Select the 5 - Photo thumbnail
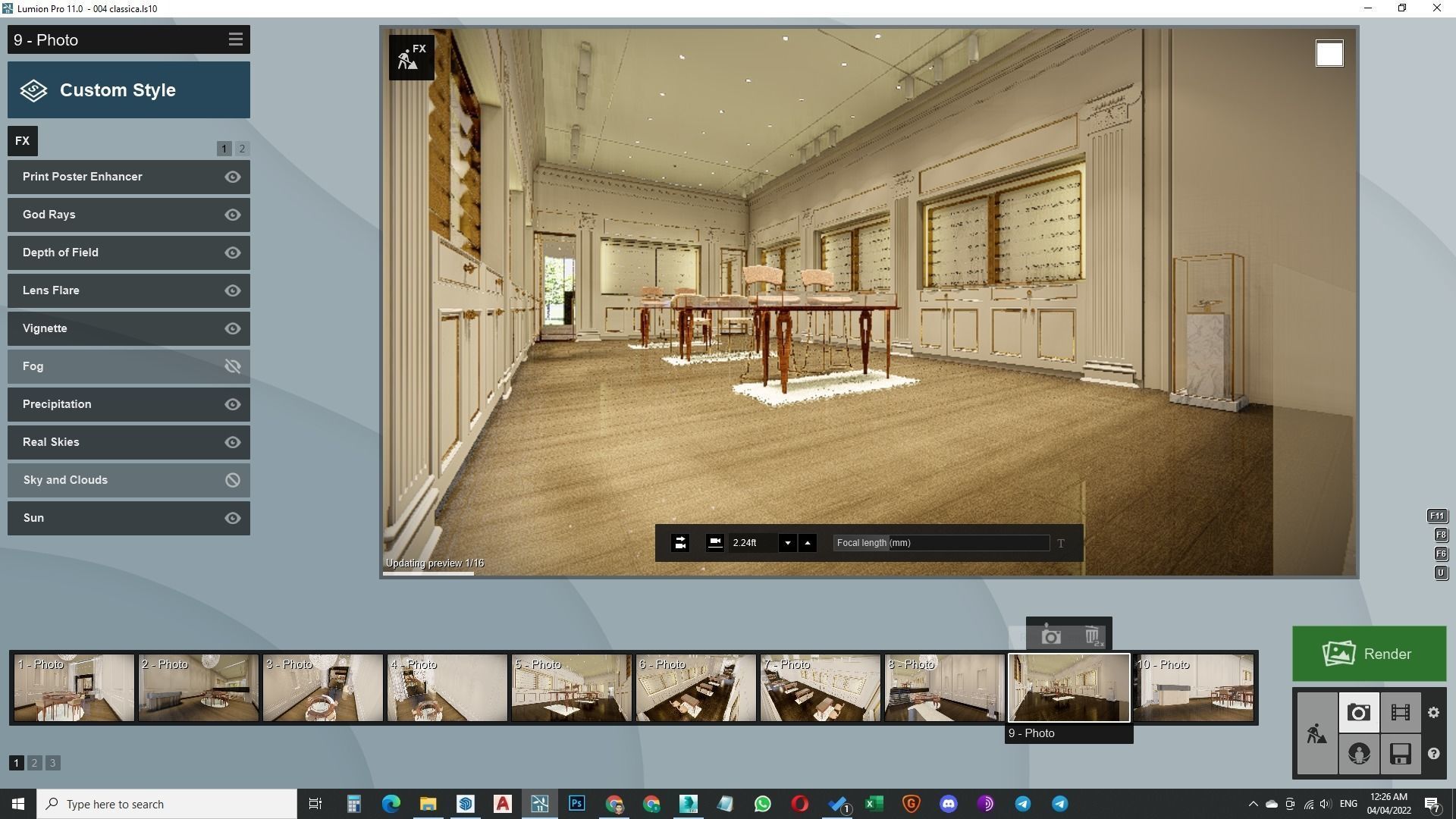Image resolution: width=1456 pixels, height=819 pixels. [571, 688]
